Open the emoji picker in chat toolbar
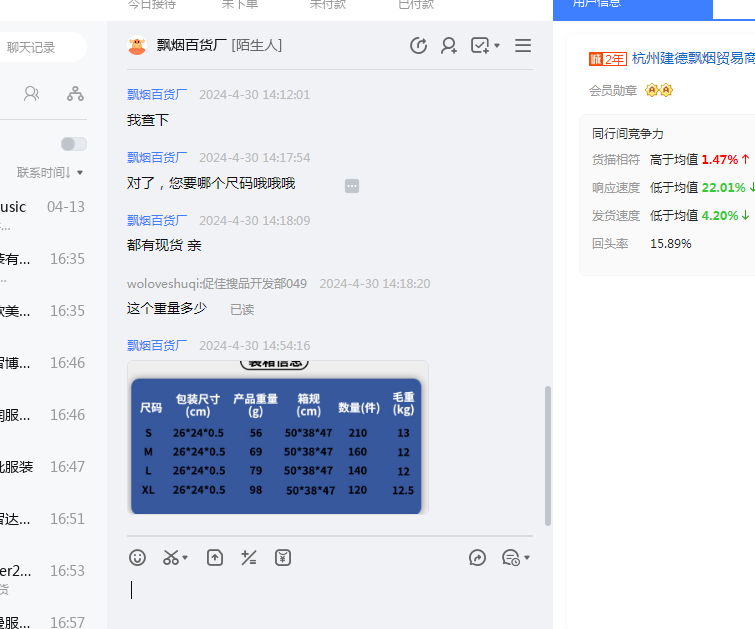Screen dimensions: 755x629 [138, 558]
